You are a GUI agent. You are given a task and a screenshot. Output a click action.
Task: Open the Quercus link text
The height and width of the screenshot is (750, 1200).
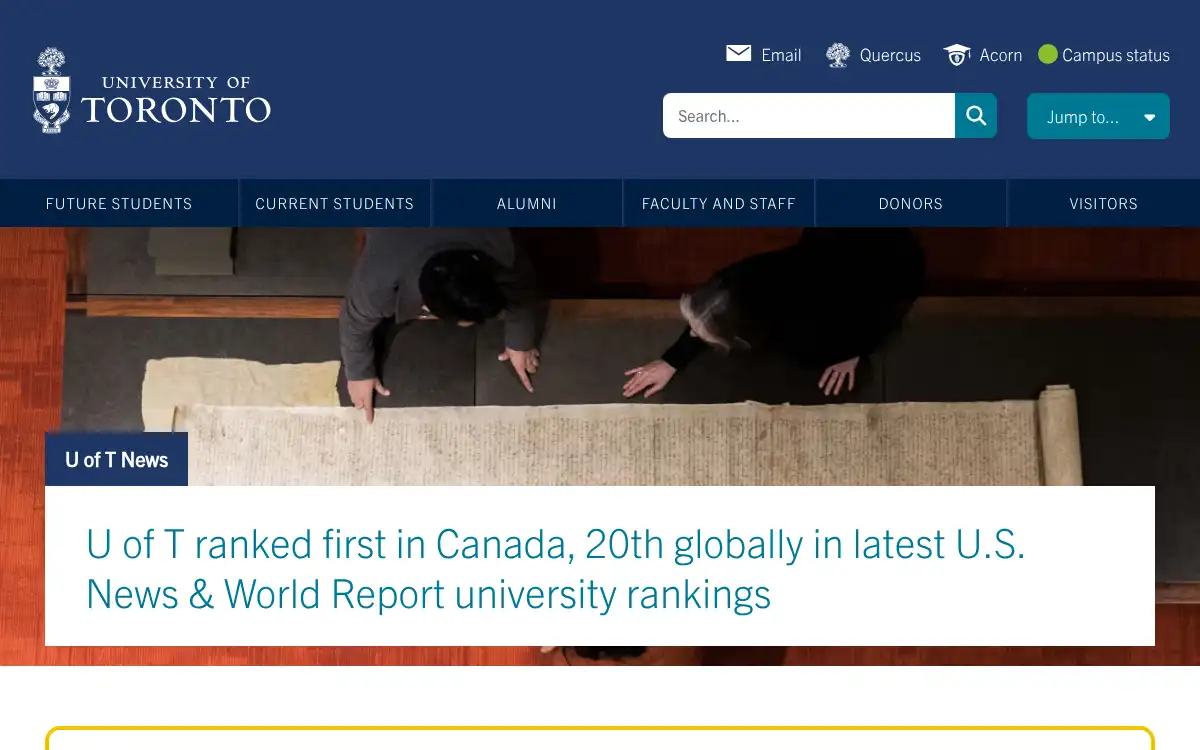point(890,55)
